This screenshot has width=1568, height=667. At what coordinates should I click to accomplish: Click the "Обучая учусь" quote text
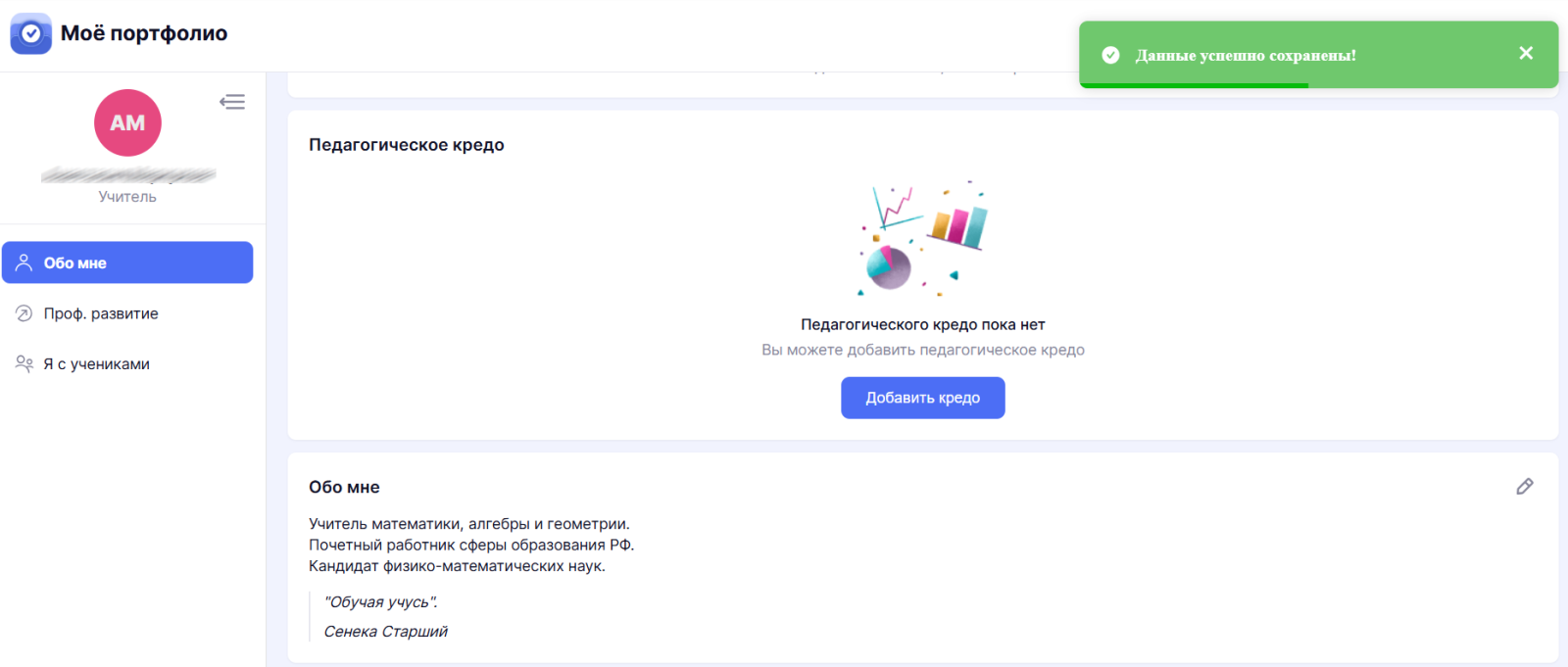(x=380, y=602)
